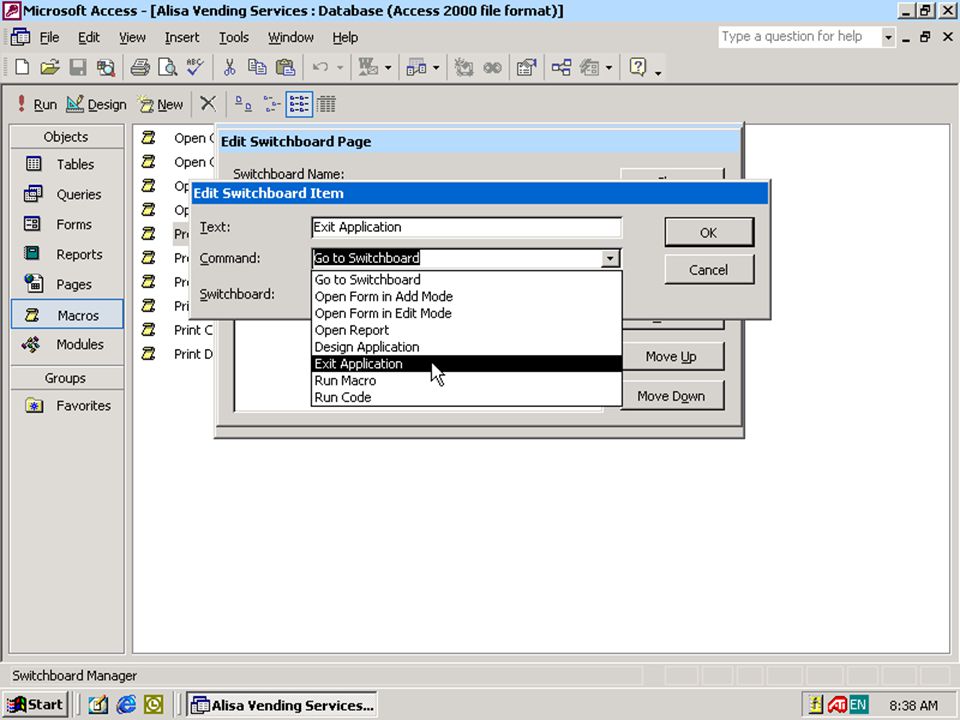Click the EN language indicator in tray
The width and height of the screenshot is (960, 720).
(858, 705)
